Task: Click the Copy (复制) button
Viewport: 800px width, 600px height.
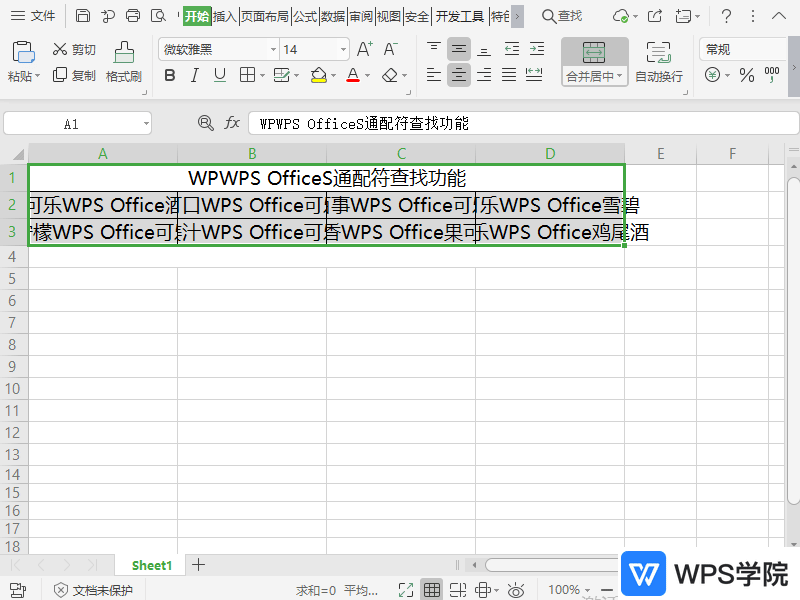Action: tap(74, 76)
